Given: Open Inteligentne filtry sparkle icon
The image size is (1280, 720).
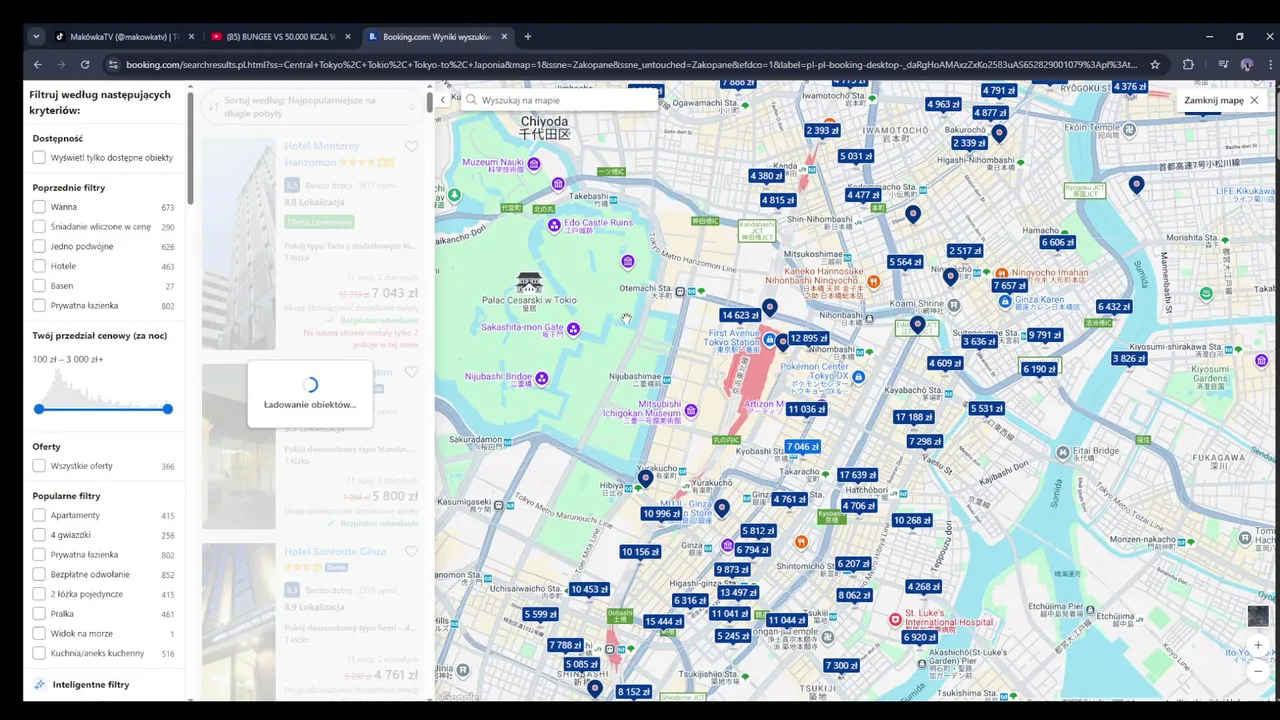Looking at the screenshot, I should click(40, 685).
